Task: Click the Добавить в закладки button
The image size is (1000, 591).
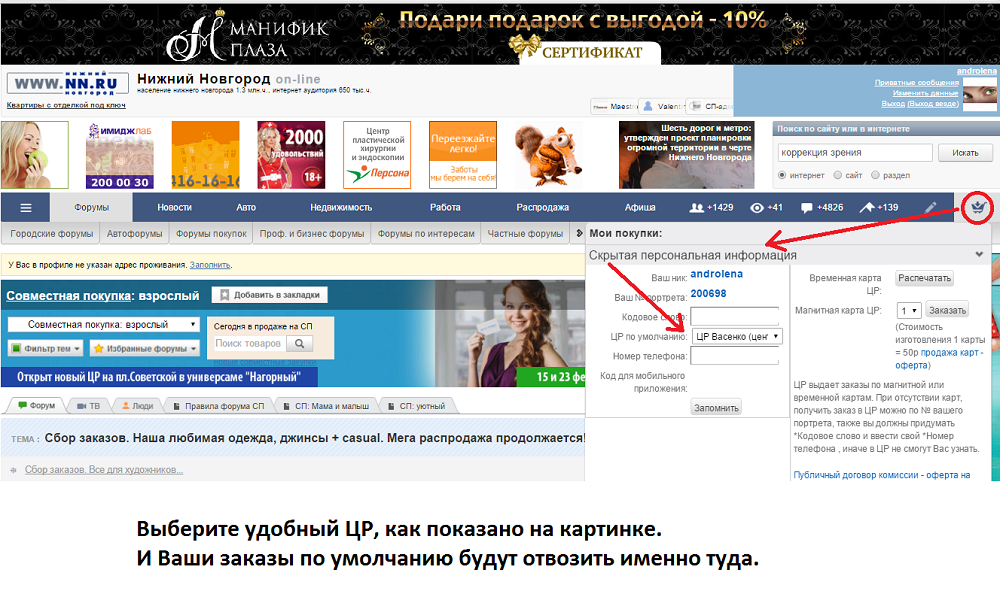Action: click(x=270, y=295)
